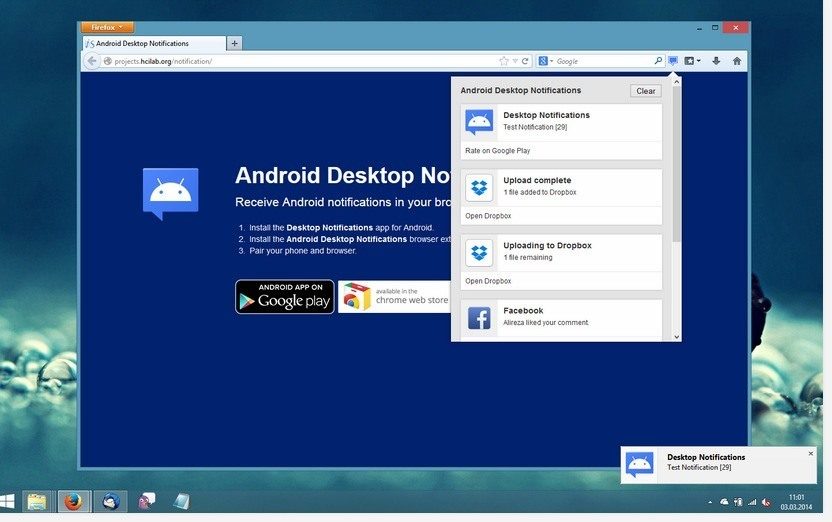Click the page heading 'Android Desktop No...'
The image size is (832, 522).
(x=343, y=176)
